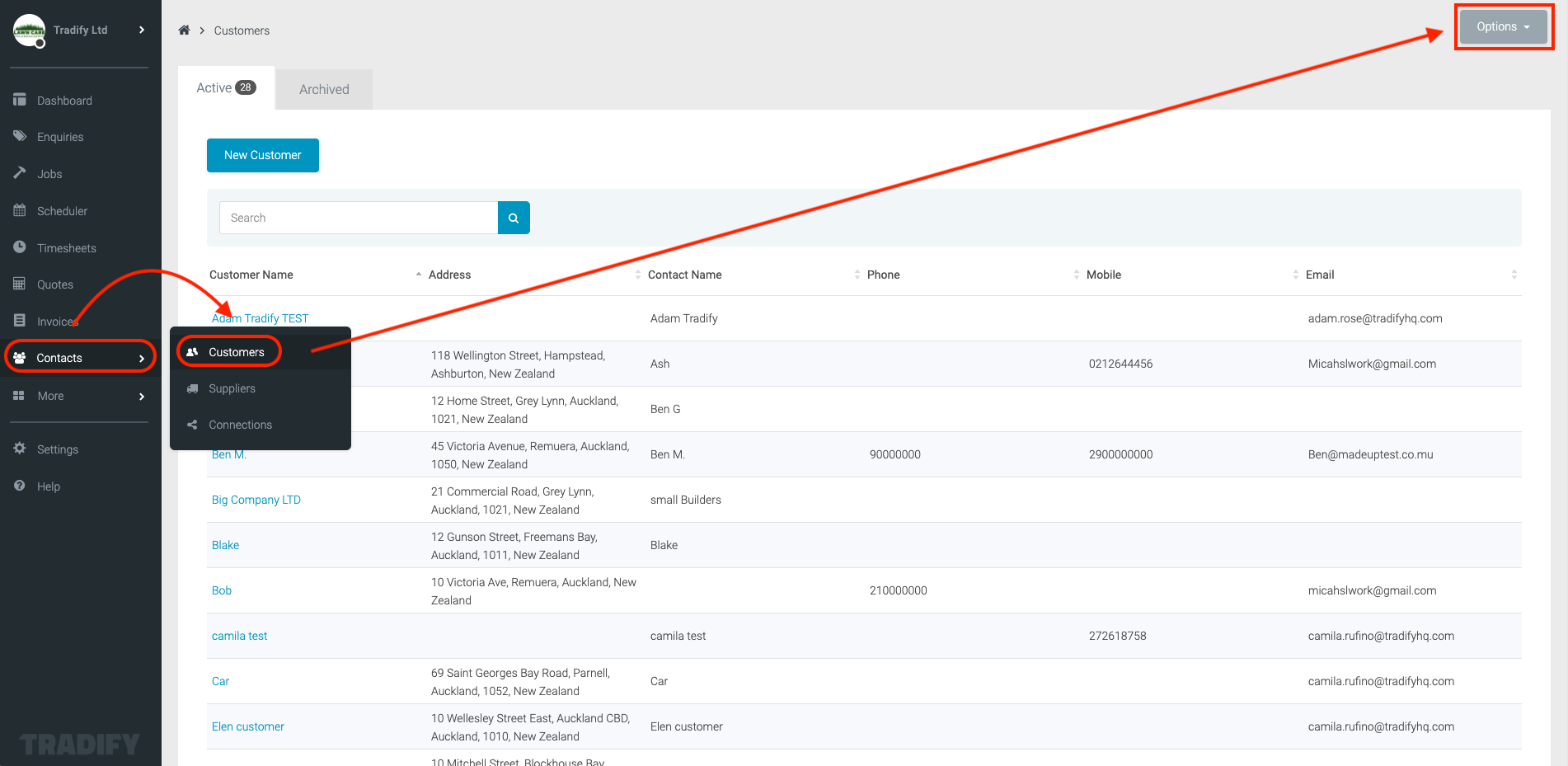
Task: Switch to the Archived tab
Action: coord(323,88)
